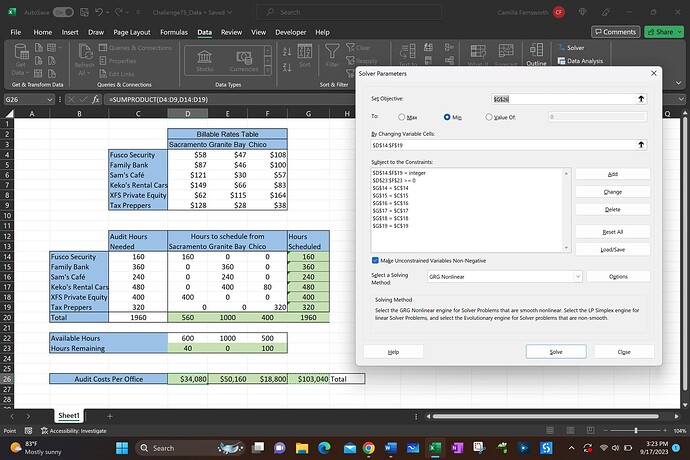Image resolution: width=690 pixels, height=460 pixels.
Task: Open the custom Sort dialog icon
Action: click(305, 55)
